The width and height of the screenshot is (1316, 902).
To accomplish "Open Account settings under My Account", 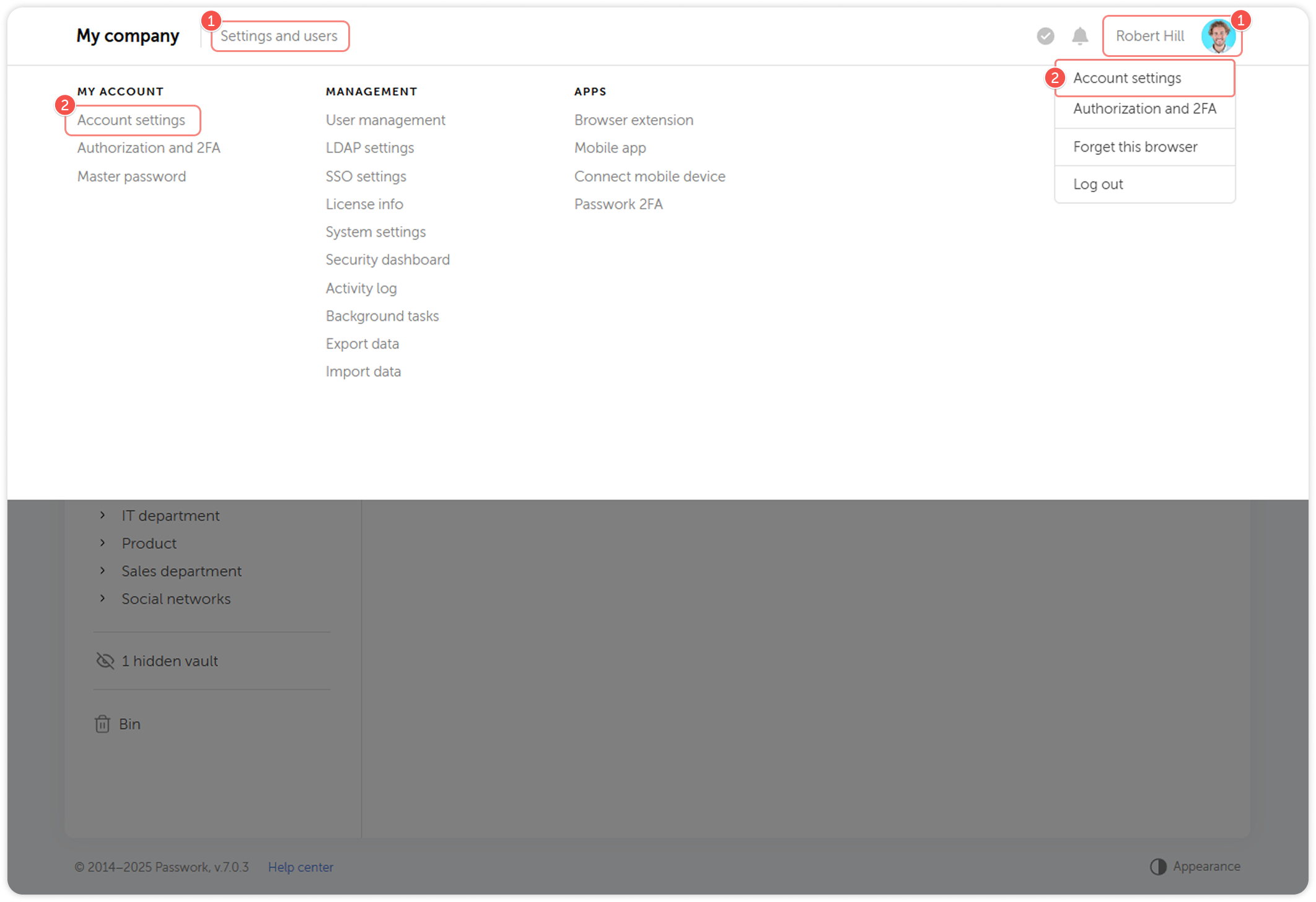I will click(131, 120).
